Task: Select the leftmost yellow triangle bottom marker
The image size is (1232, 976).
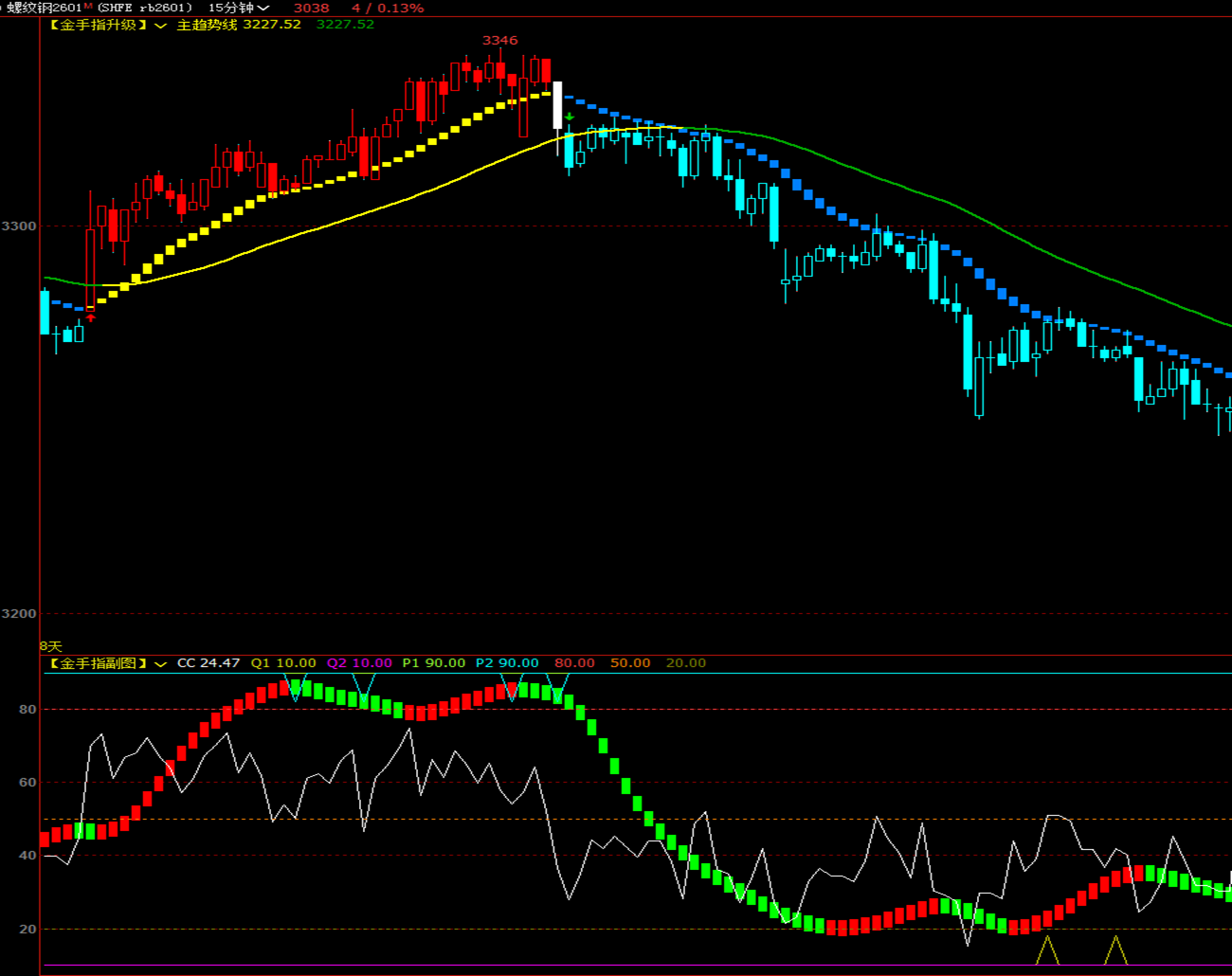Action: pyautogui.click(x=1047, y=950)
